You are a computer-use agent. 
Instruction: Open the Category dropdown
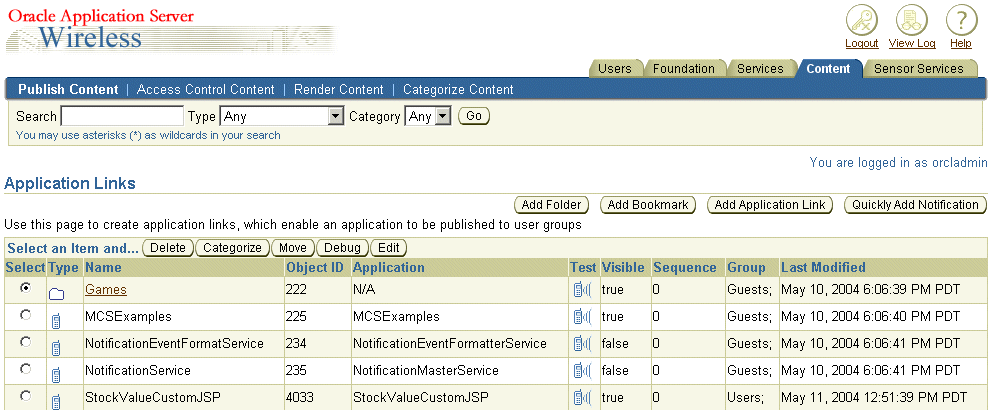coord(427,116)
